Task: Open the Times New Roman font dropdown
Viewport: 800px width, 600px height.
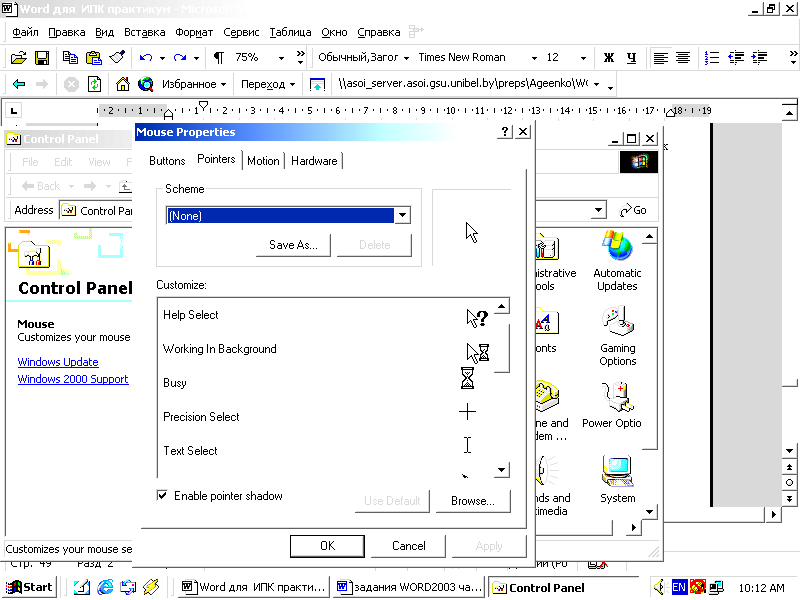Action: click(x=534, y=58)
